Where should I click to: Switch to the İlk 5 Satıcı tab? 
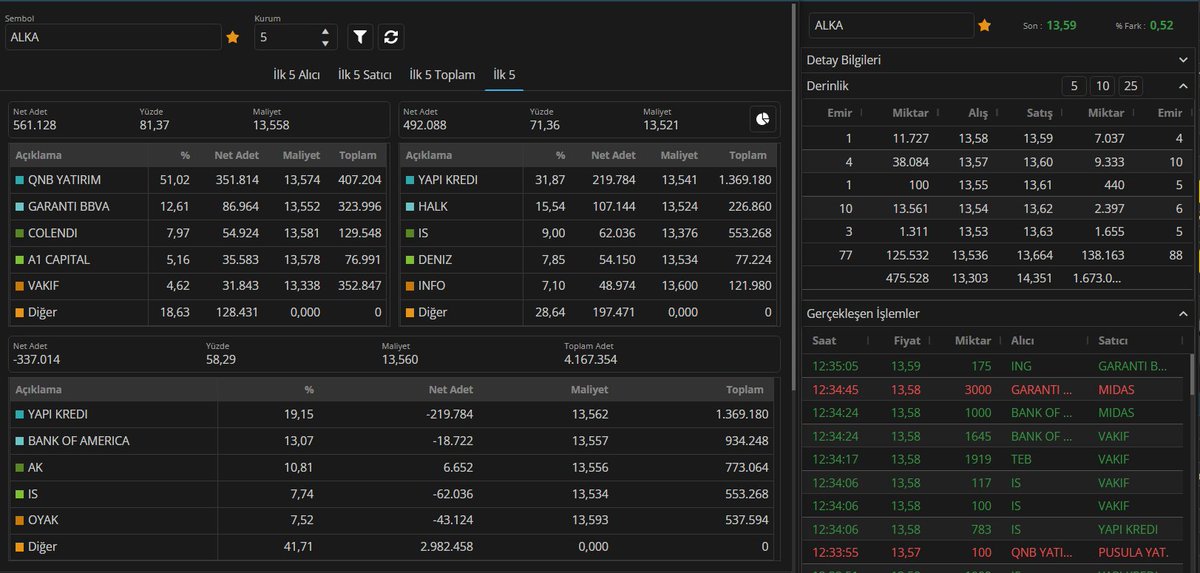(365, 75)
